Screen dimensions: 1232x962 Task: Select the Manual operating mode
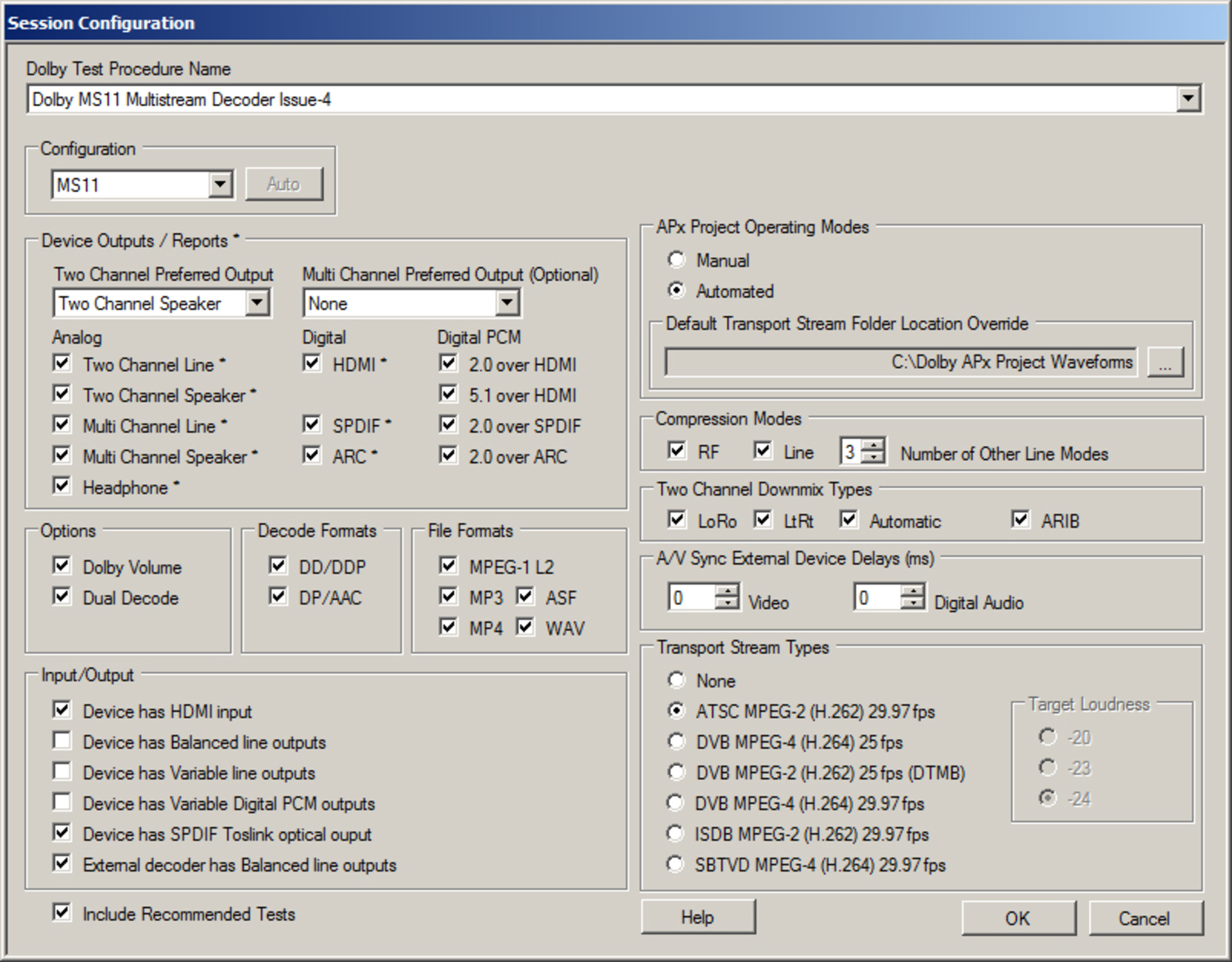pyautogui.click(x=676, y=259)
